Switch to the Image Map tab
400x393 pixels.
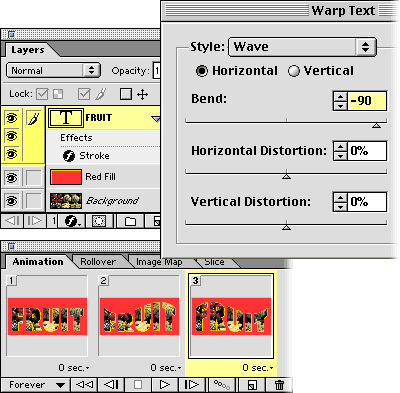point(159,262)
